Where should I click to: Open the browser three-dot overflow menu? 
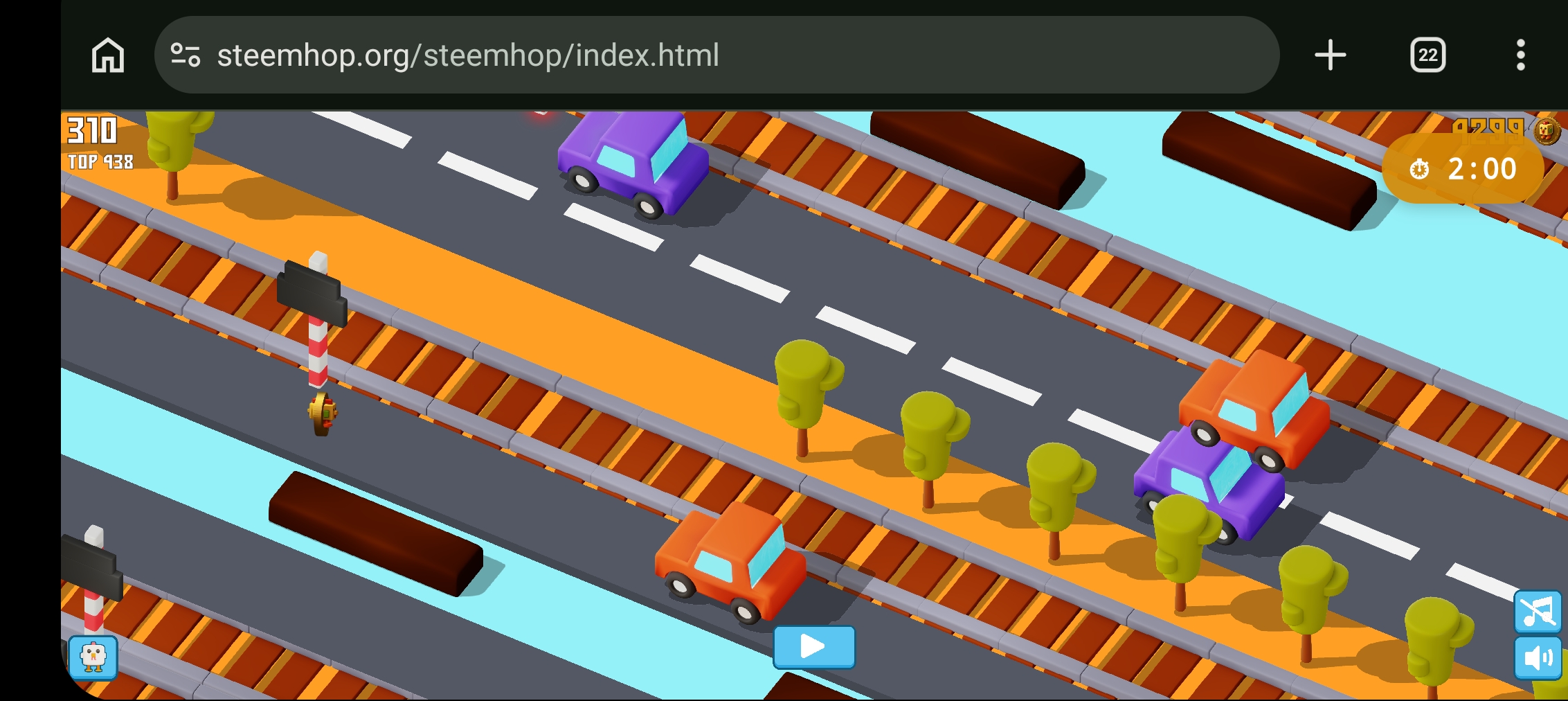coord(1520,55)
